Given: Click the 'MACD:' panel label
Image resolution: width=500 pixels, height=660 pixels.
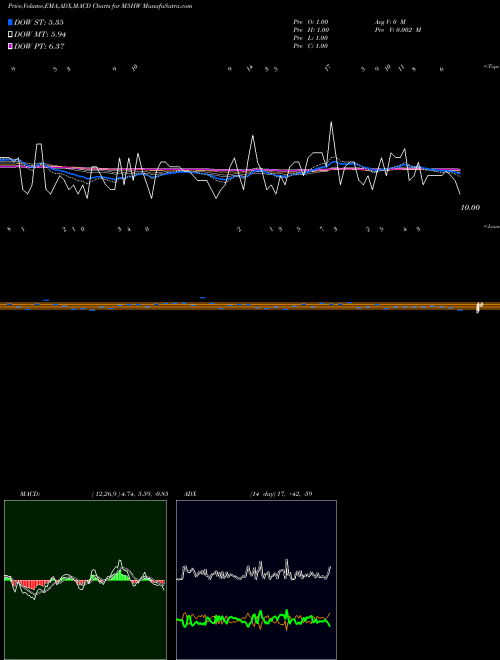Looking at the screenshot, I should click(x=30, y=494).
